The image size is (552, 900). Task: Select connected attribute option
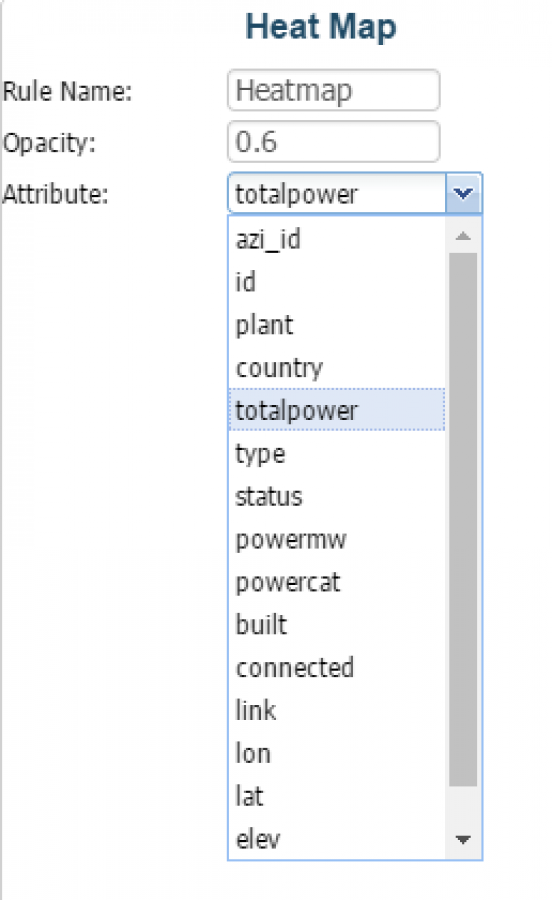click(337, 668)
